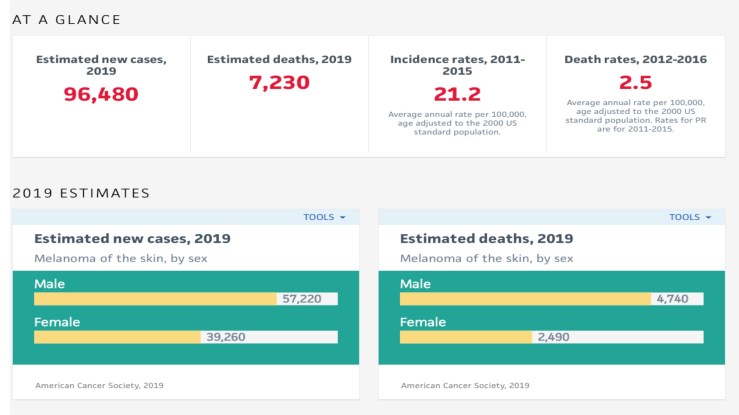Click the 7,230 estimated deaths figure
This screenshot has width=739, height=415.
point(279,83)
